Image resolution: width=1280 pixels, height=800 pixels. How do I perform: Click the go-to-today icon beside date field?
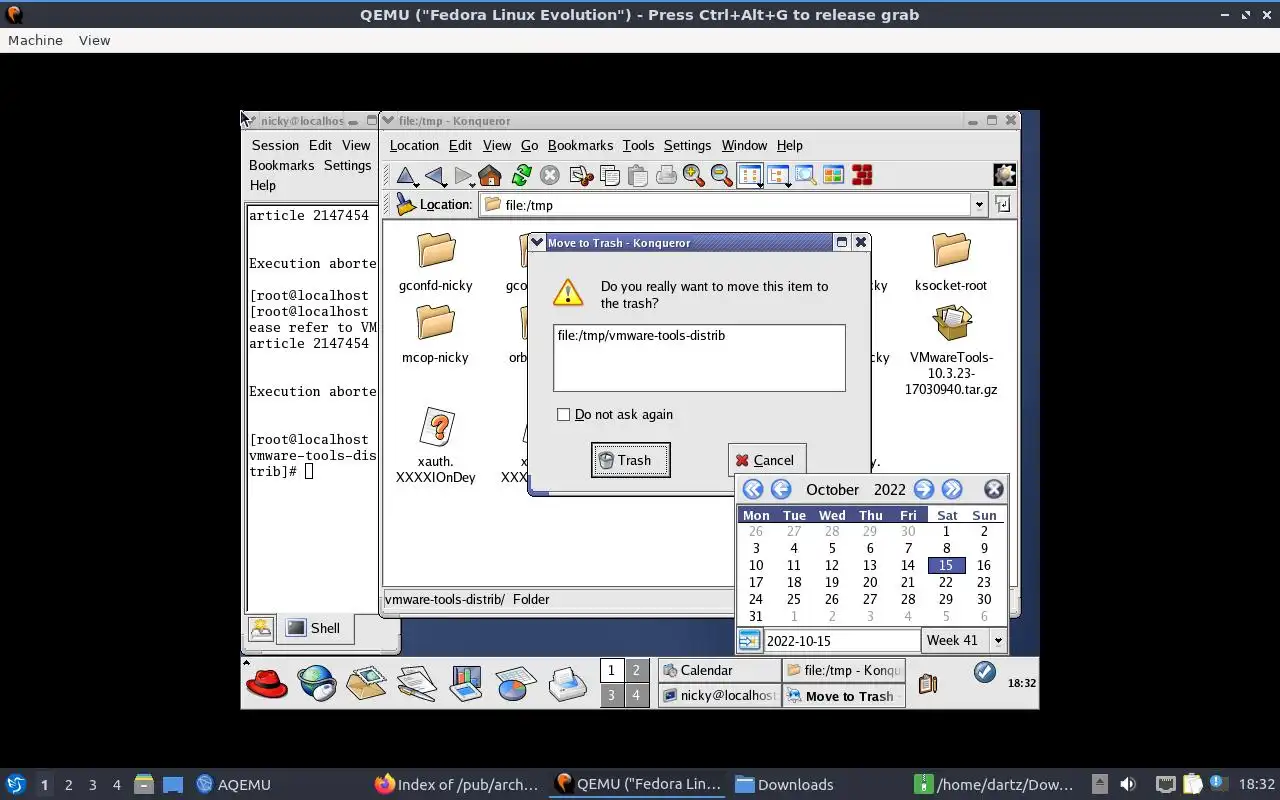749,640
